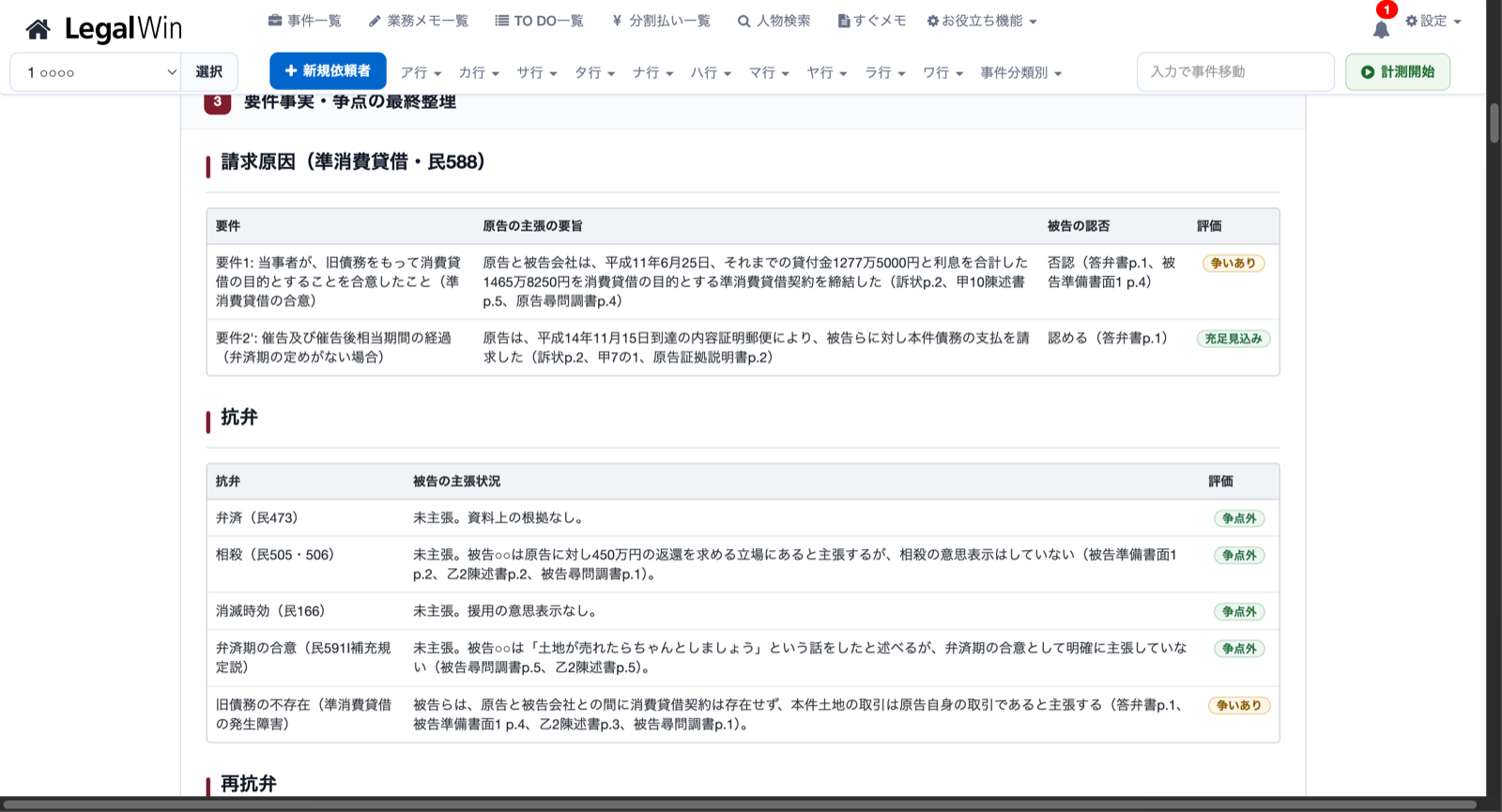1502x812 pixels.
Task: Open 人物検索
Action: tap(774, 21)
